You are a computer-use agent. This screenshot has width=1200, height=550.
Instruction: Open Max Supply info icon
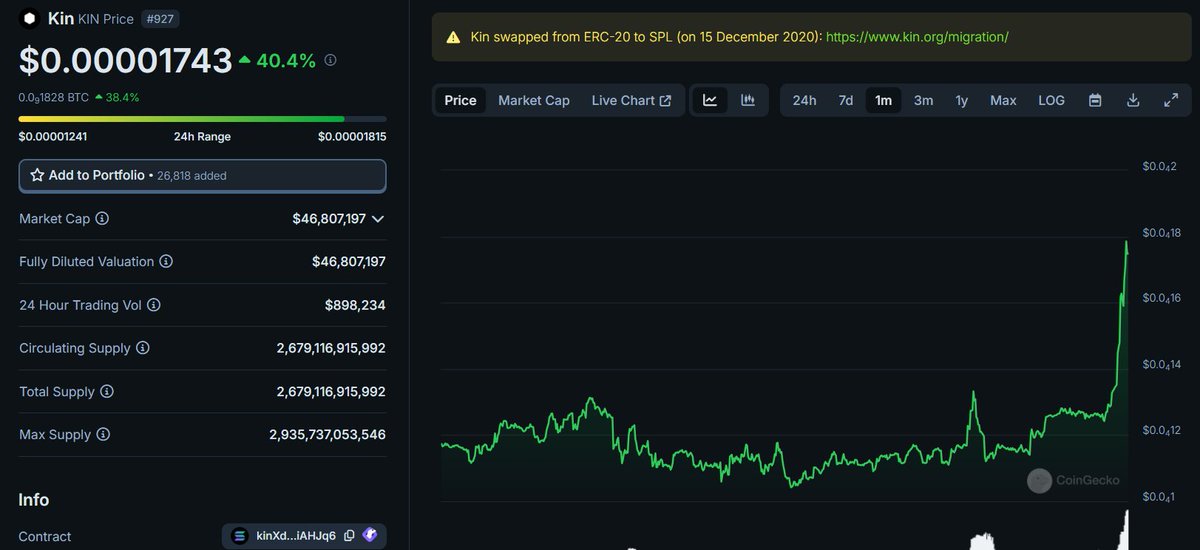pos(103,435)
